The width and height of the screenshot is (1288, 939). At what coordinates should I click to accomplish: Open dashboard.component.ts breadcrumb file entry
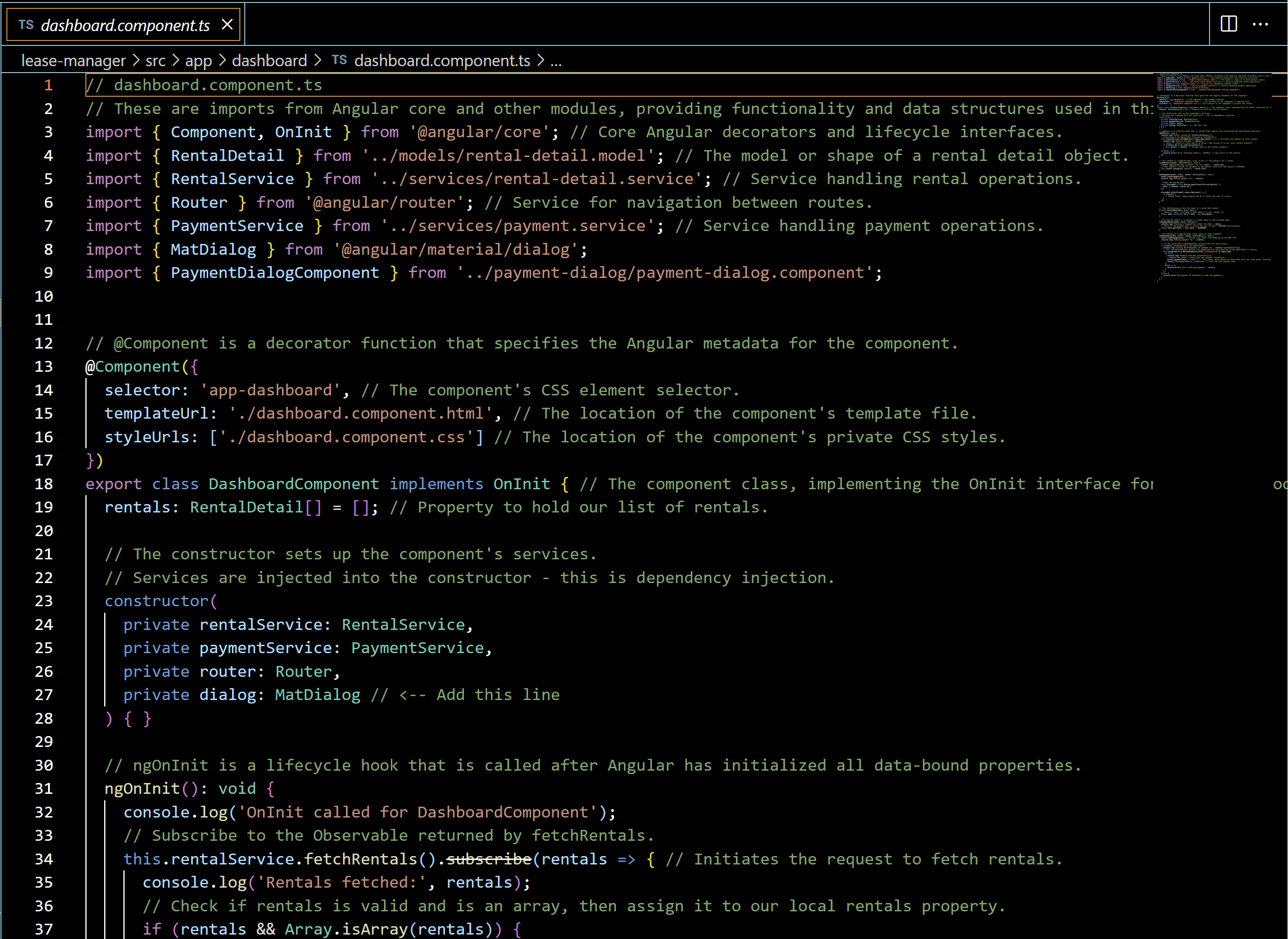coord(442,60)
